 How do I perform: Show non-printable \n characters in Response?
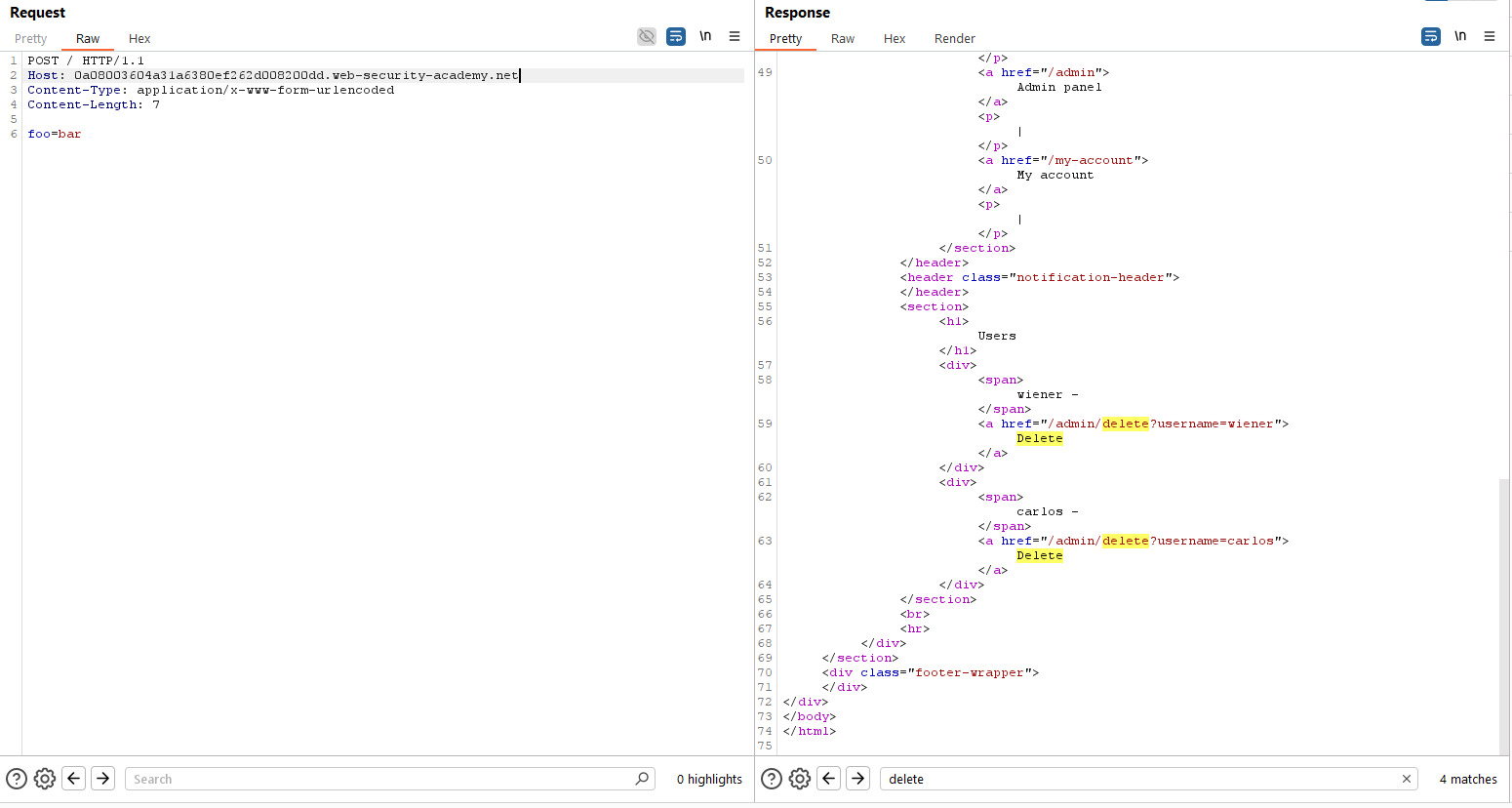click(x=1460, y=37)
